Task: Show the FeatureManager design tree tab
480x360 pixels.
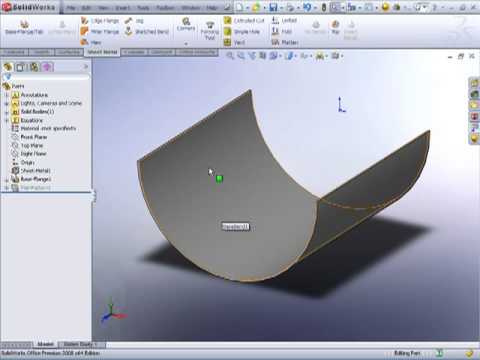Action: pos(8,67)
